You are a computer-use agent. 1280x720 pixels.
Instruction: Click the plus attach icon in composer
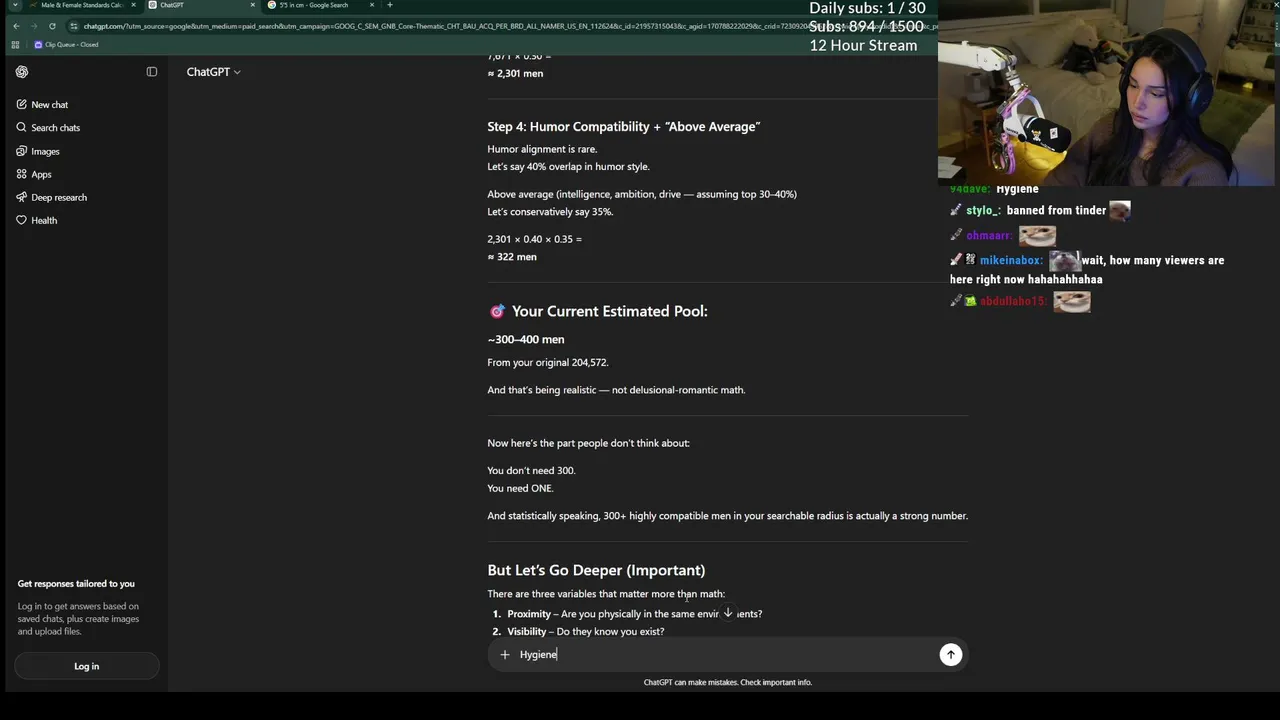pos(505,654)
